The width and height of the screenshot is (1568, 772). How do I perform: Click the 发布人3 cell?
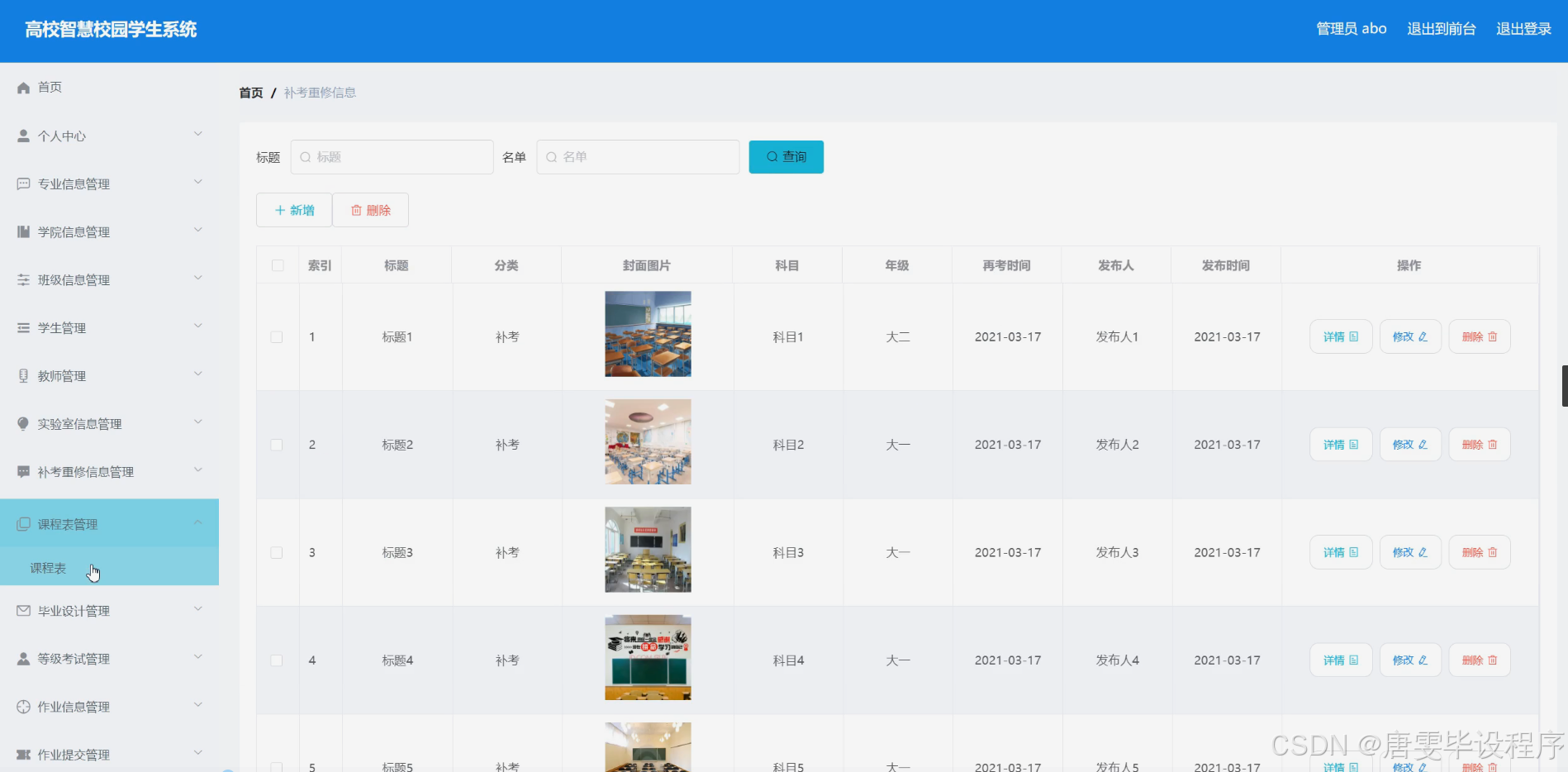point(1117,552)
